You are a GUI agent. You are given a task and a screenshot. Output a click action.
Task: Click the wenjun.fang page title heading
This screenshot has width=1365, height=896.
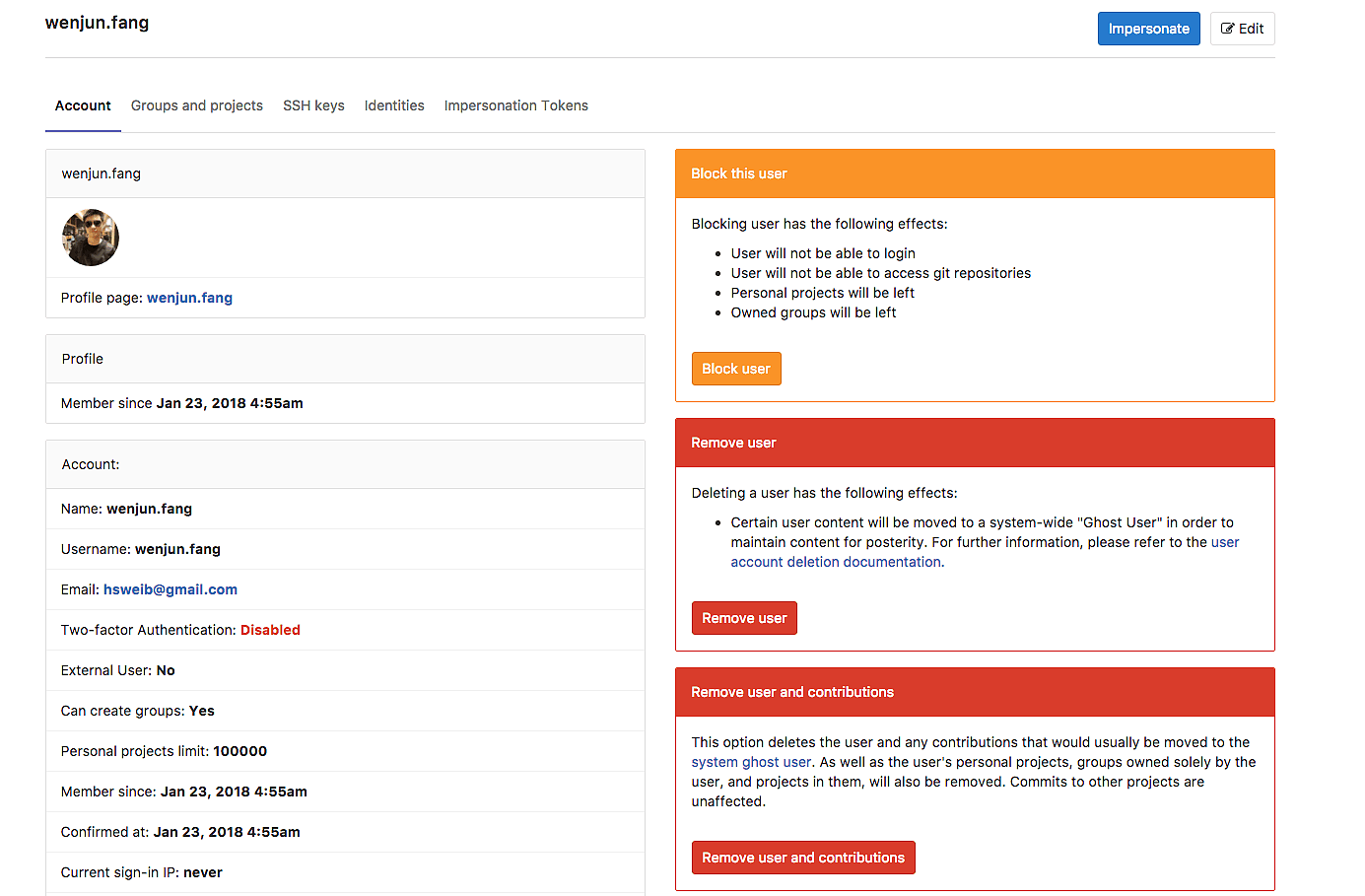[x=97, y=23]
